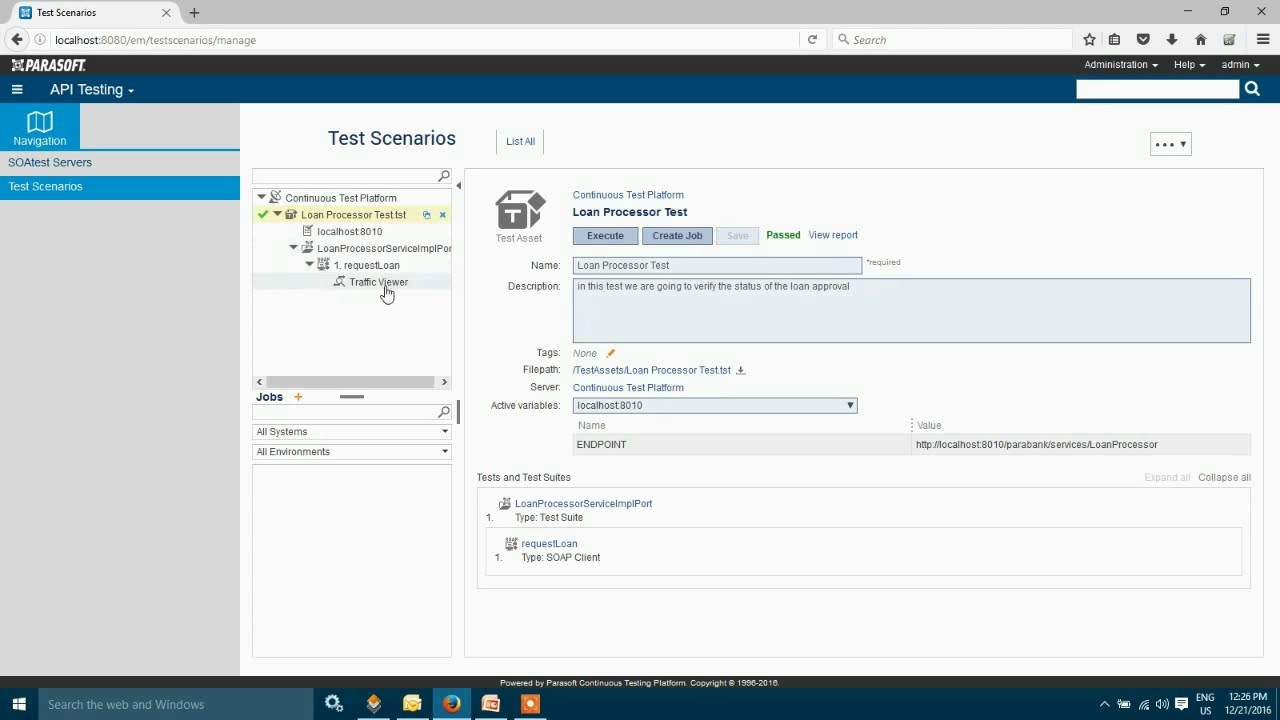Open the All Systems dropdown
1280x720 pixels.
click(x=352, y=432)
